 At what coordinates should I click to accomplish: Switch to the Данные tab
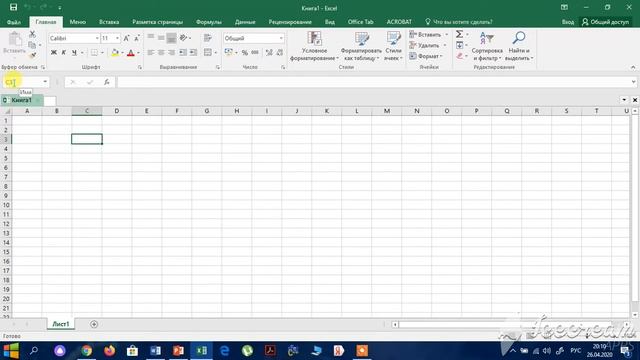click(x=245, y=22)
